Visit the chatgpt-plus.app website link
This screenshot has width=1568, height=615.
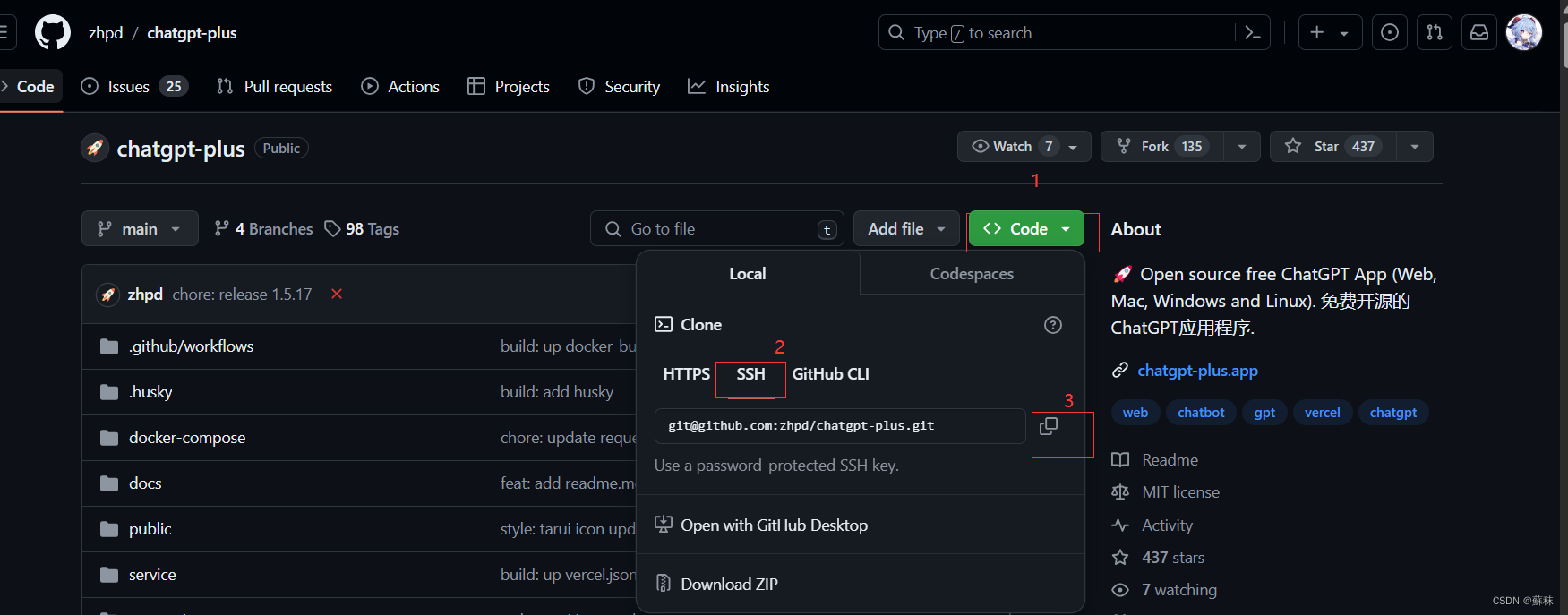click(x=1197, y=371)
